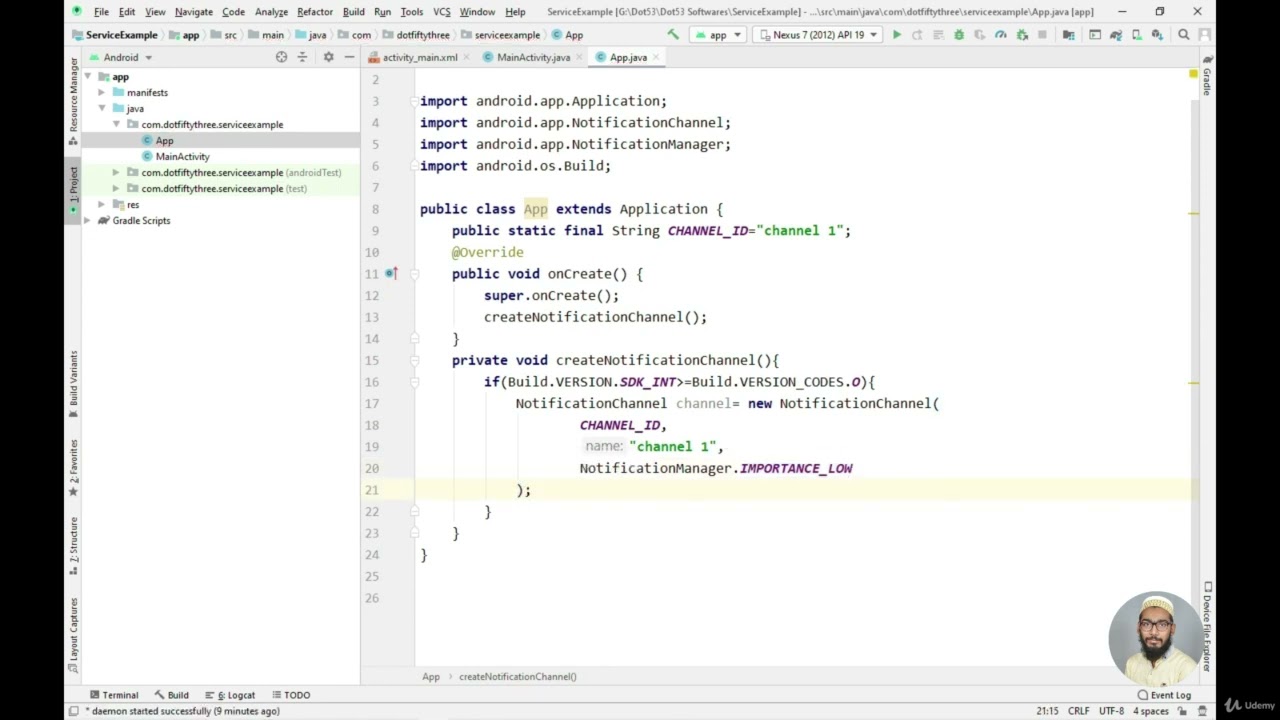1280x720 pixels.
Task: Toggle the Gradle side panel
Action: click(1207, 76)
